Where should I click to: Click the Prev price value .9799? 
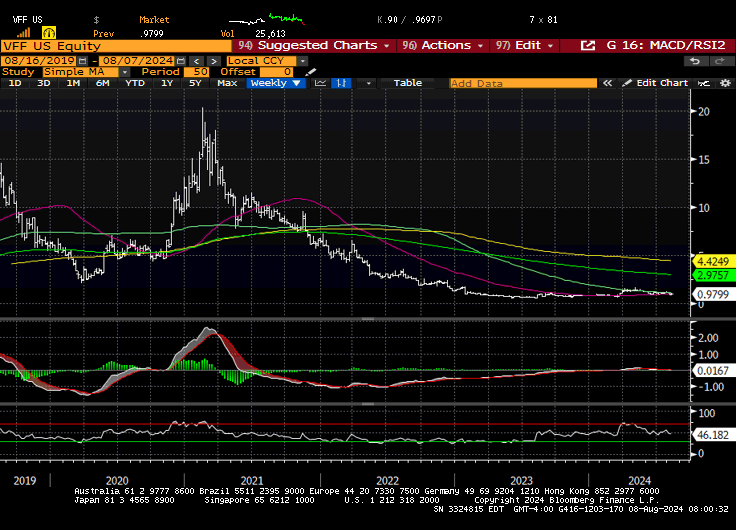coord(152,34)
